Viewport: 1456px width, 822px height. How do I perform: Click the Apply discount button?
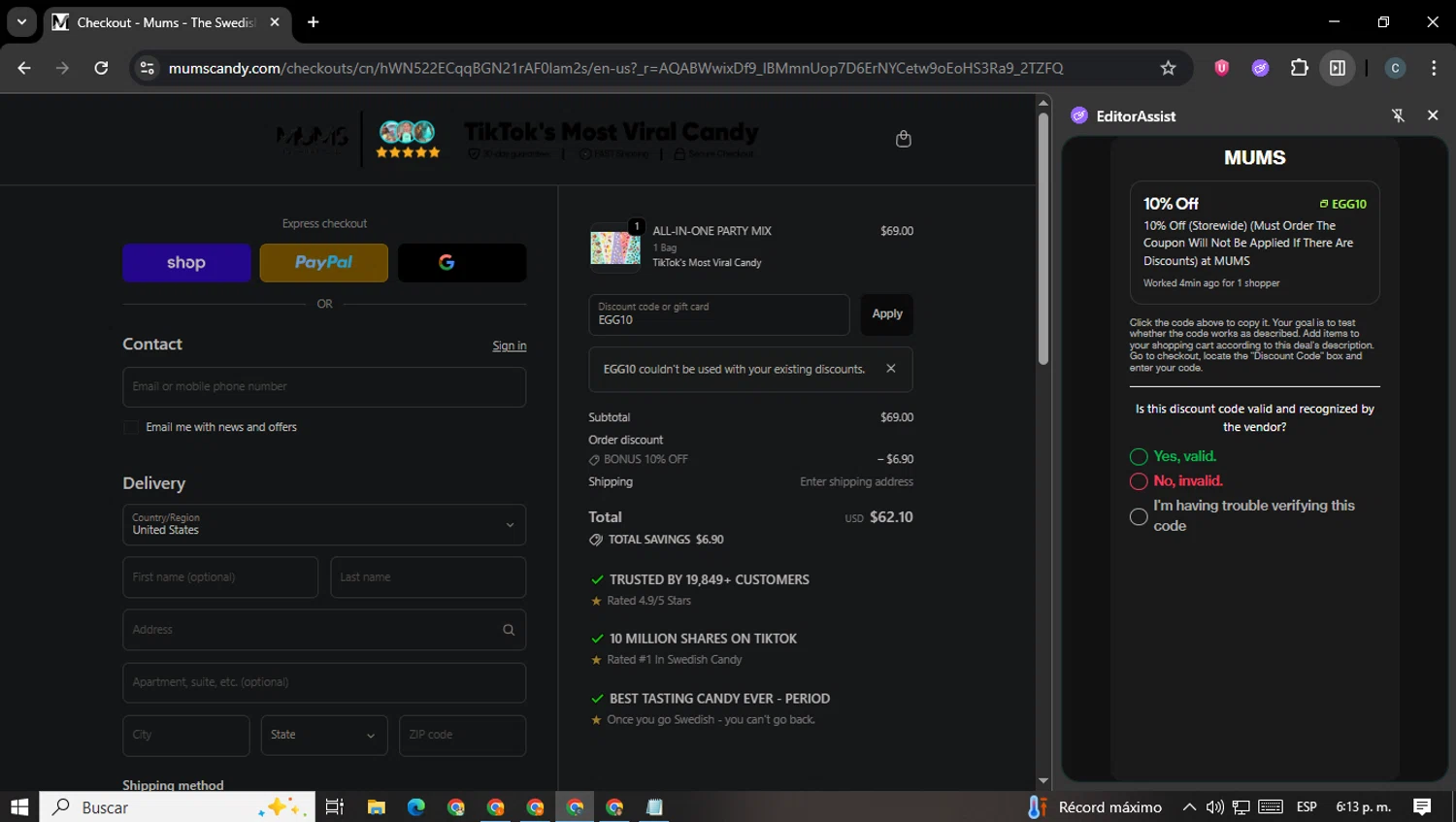(x=886, y=314)
